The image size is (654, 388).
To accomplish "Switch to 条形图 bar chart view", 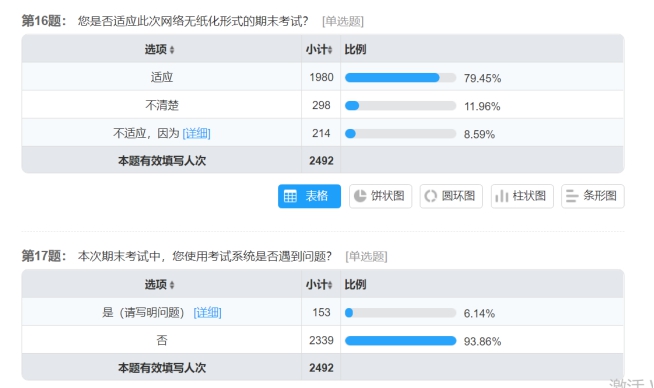I will [593, 196].
